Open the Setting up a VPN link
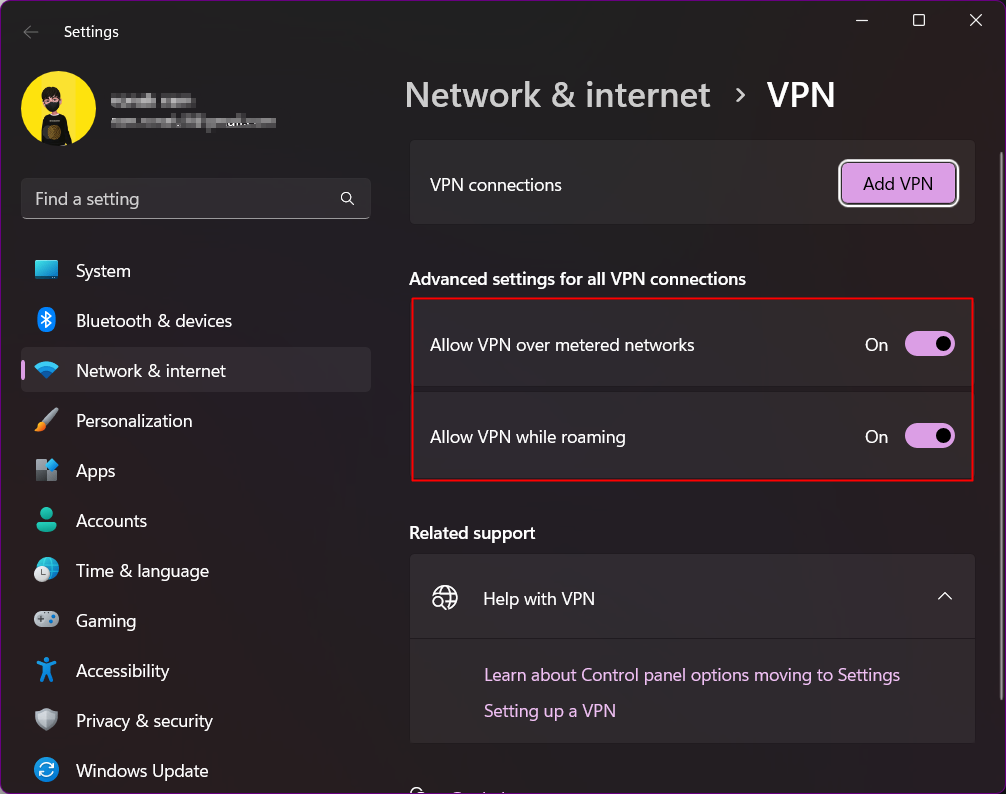The width and height of the screenshot is (1006, 794). [x=549, y=711]
